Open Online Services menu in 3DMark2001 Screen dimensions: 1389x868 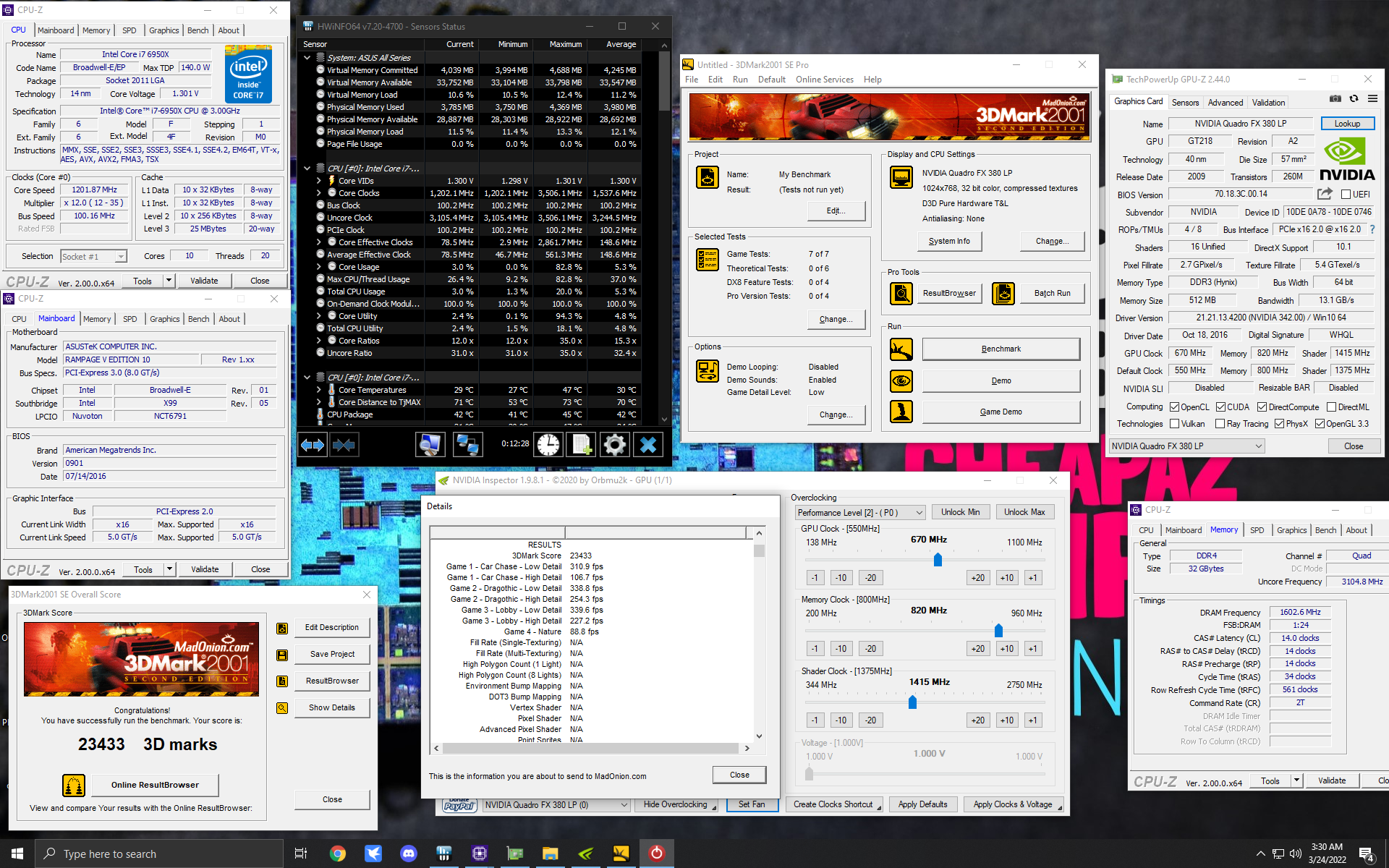point(825,80)
